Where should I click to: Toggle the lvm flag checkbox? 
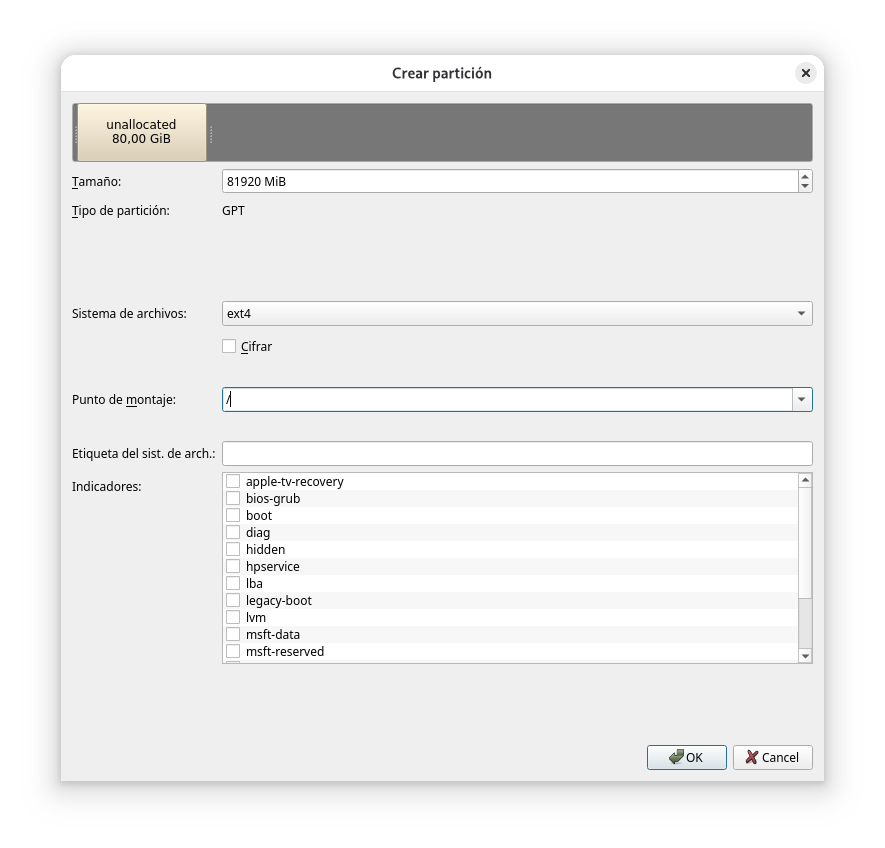233,617
